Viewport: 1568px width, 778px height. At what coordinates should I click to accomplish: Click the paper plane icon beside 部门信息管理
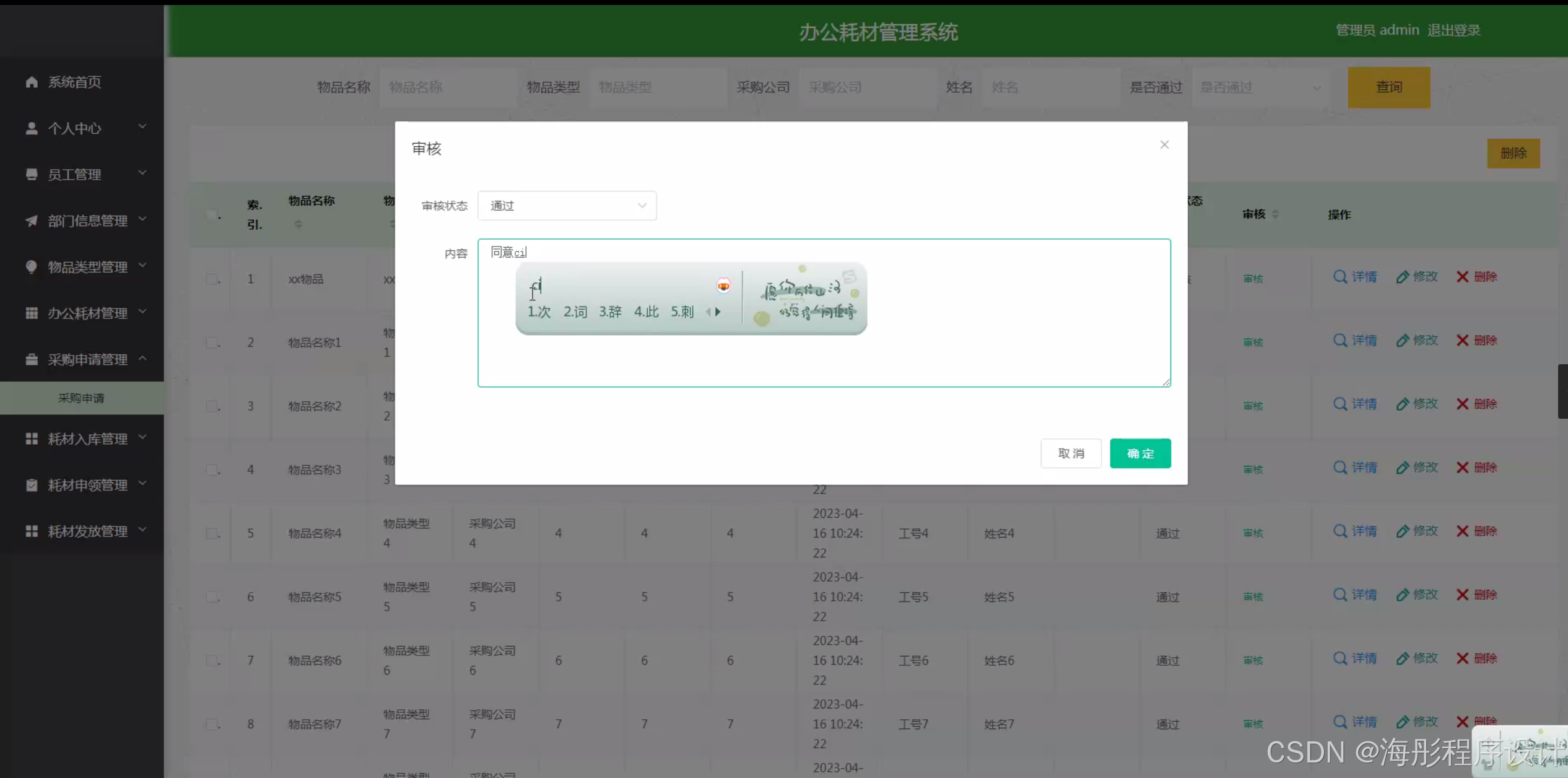(x=32, y=221)
